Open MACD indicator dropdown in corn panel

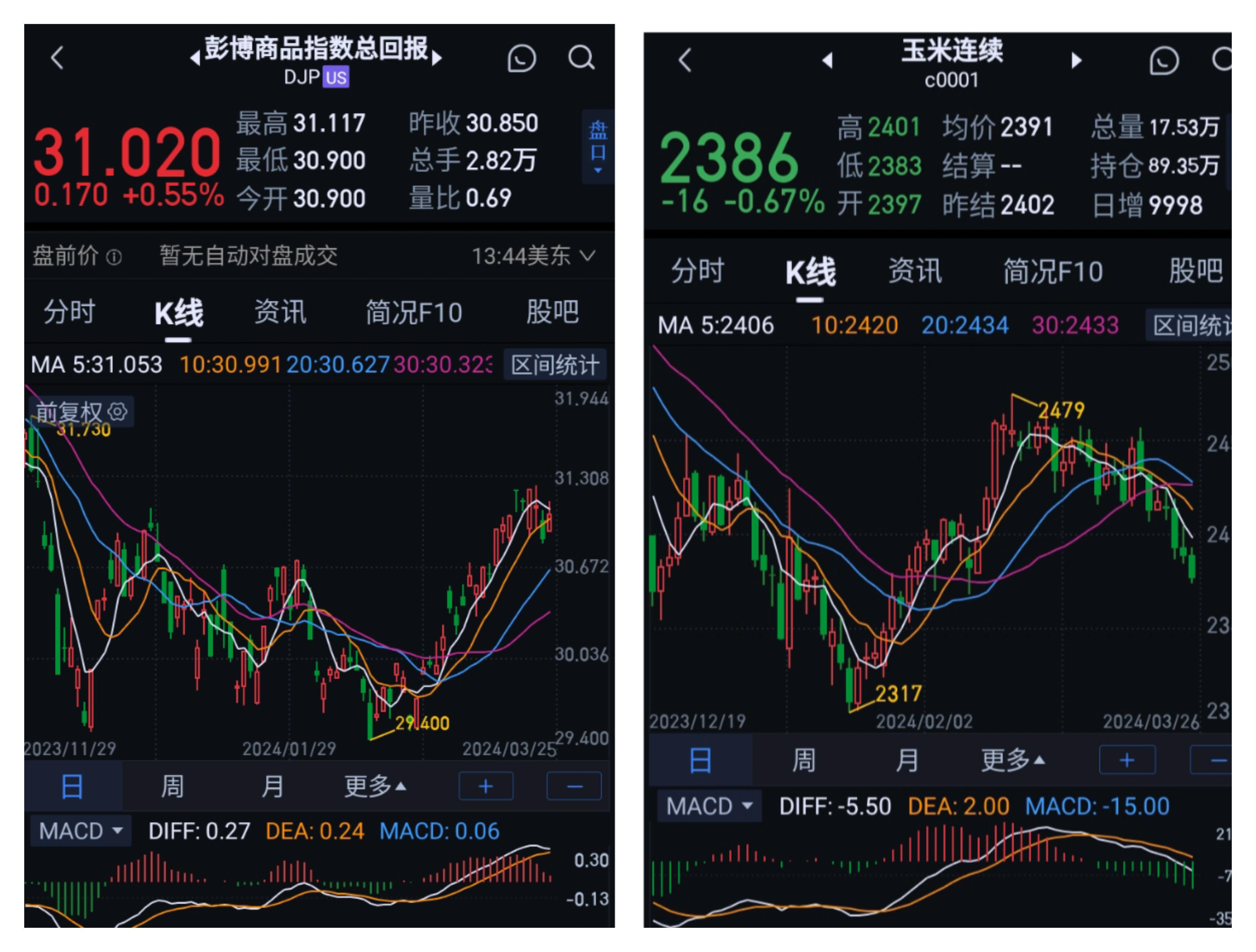pyautogui.click(x=709, y=806)
